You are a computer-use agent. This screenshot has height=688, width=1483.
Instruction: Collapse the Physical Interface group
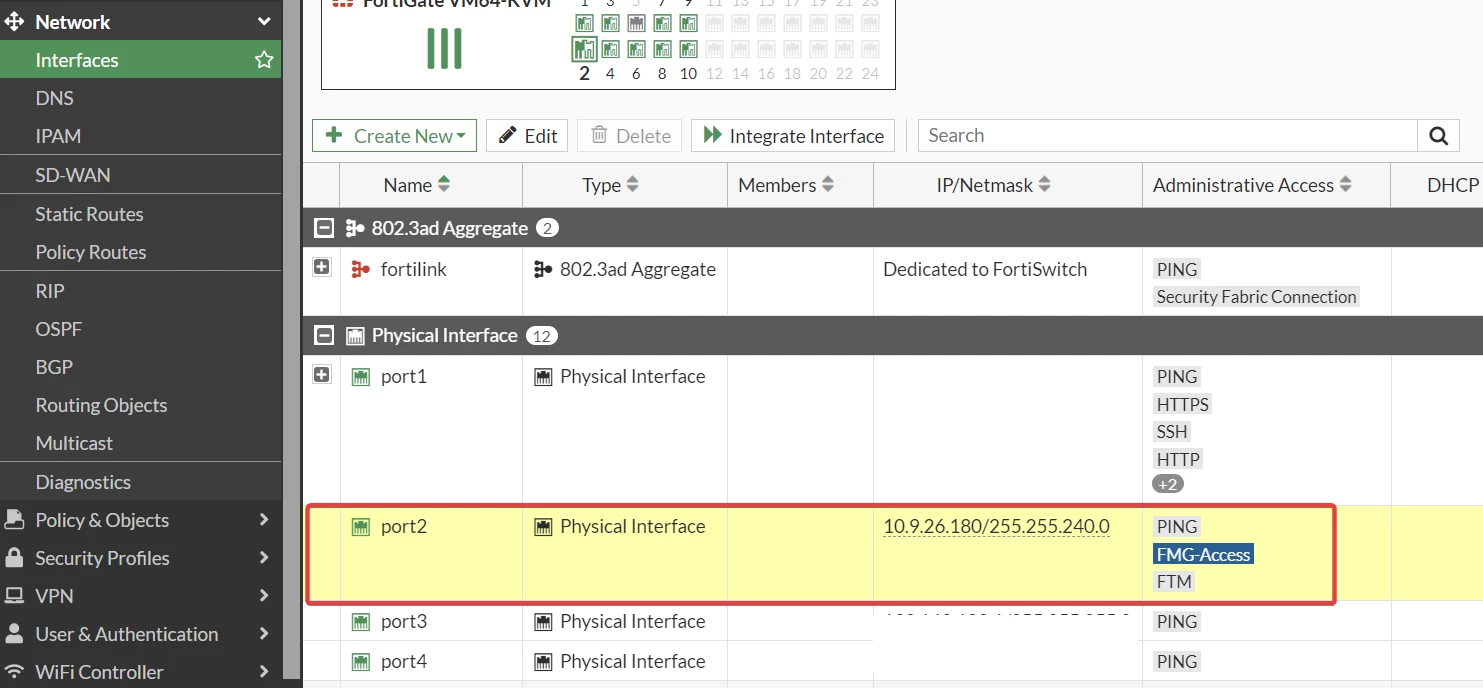[323, 335]
